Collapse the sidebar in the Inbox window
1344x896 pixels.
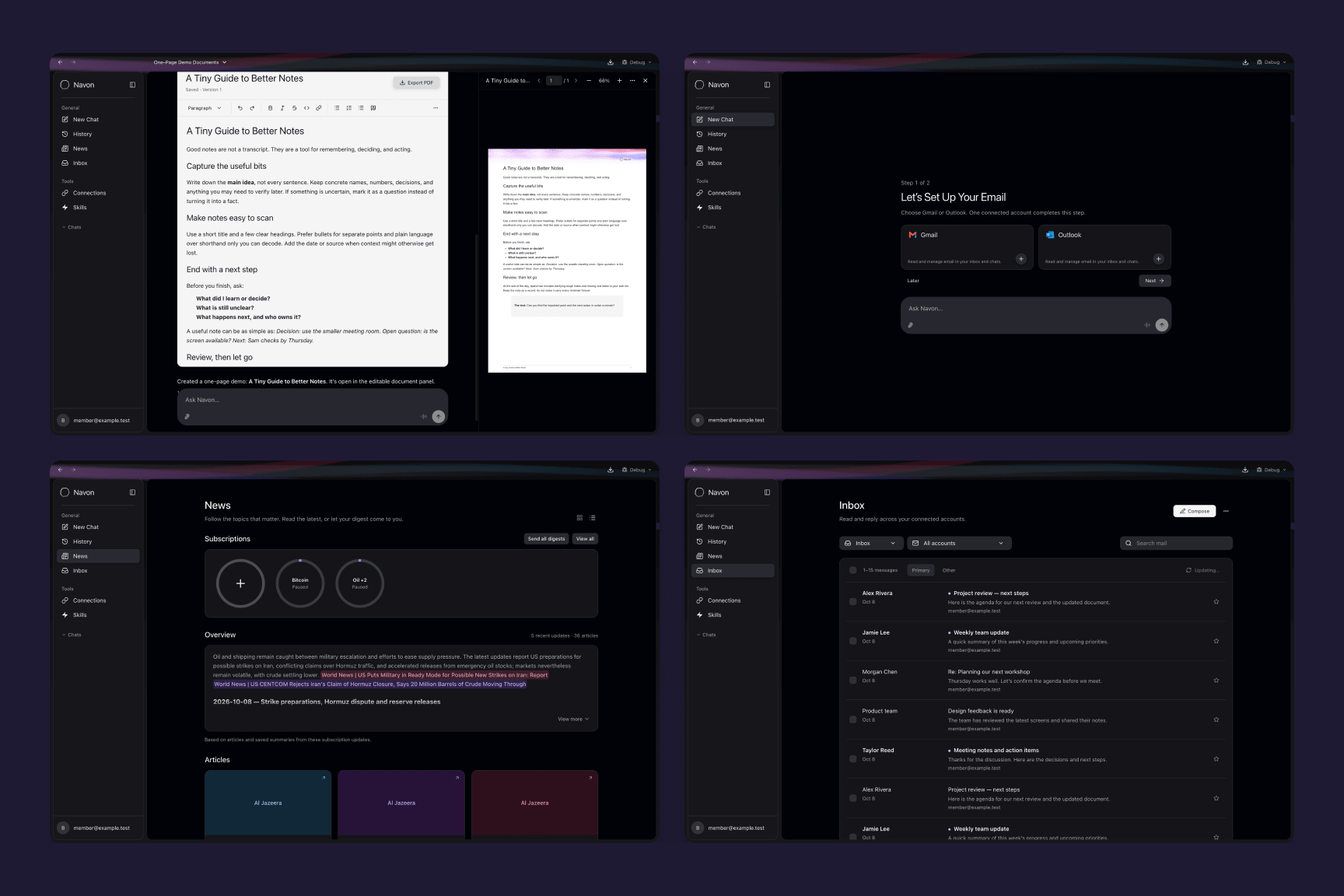[767, 492]
